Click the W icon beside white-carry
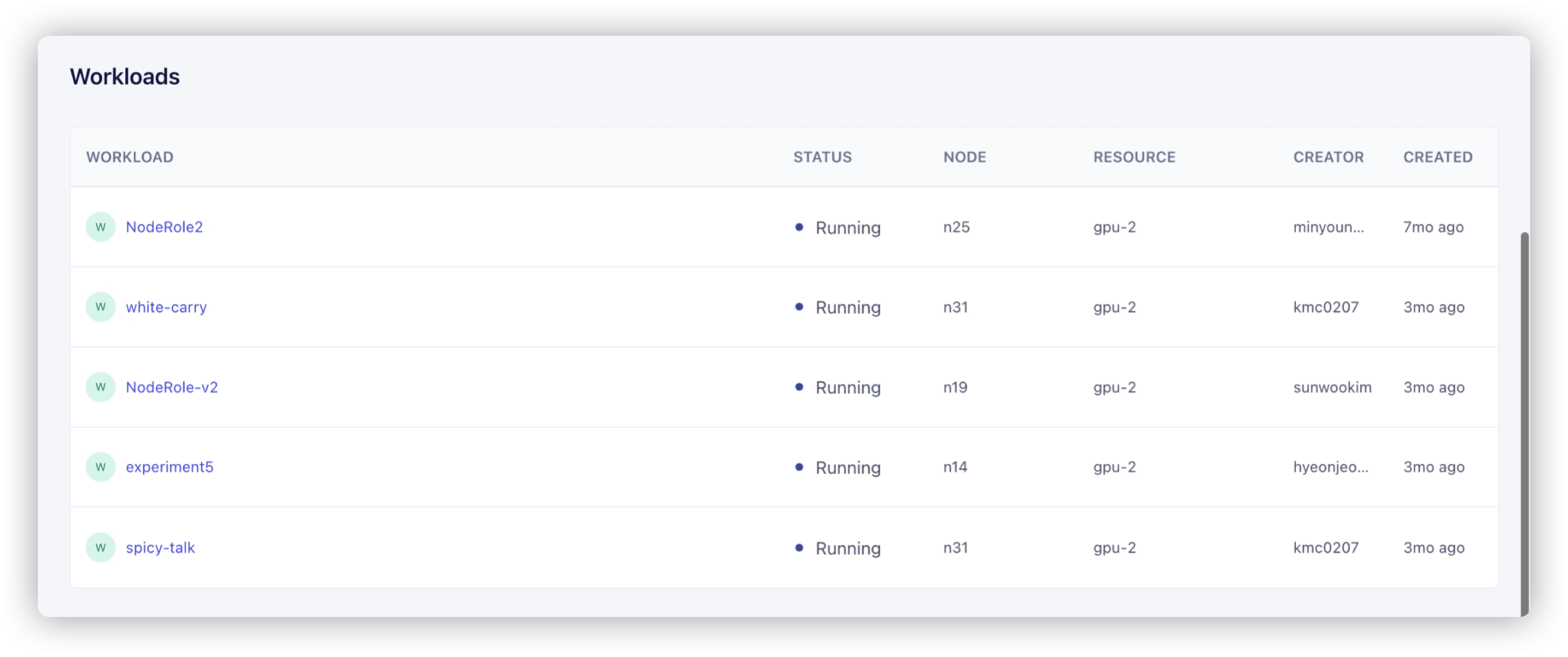Screen dimensions: 1568x657 pyautogui.click(x=100, y=307)
